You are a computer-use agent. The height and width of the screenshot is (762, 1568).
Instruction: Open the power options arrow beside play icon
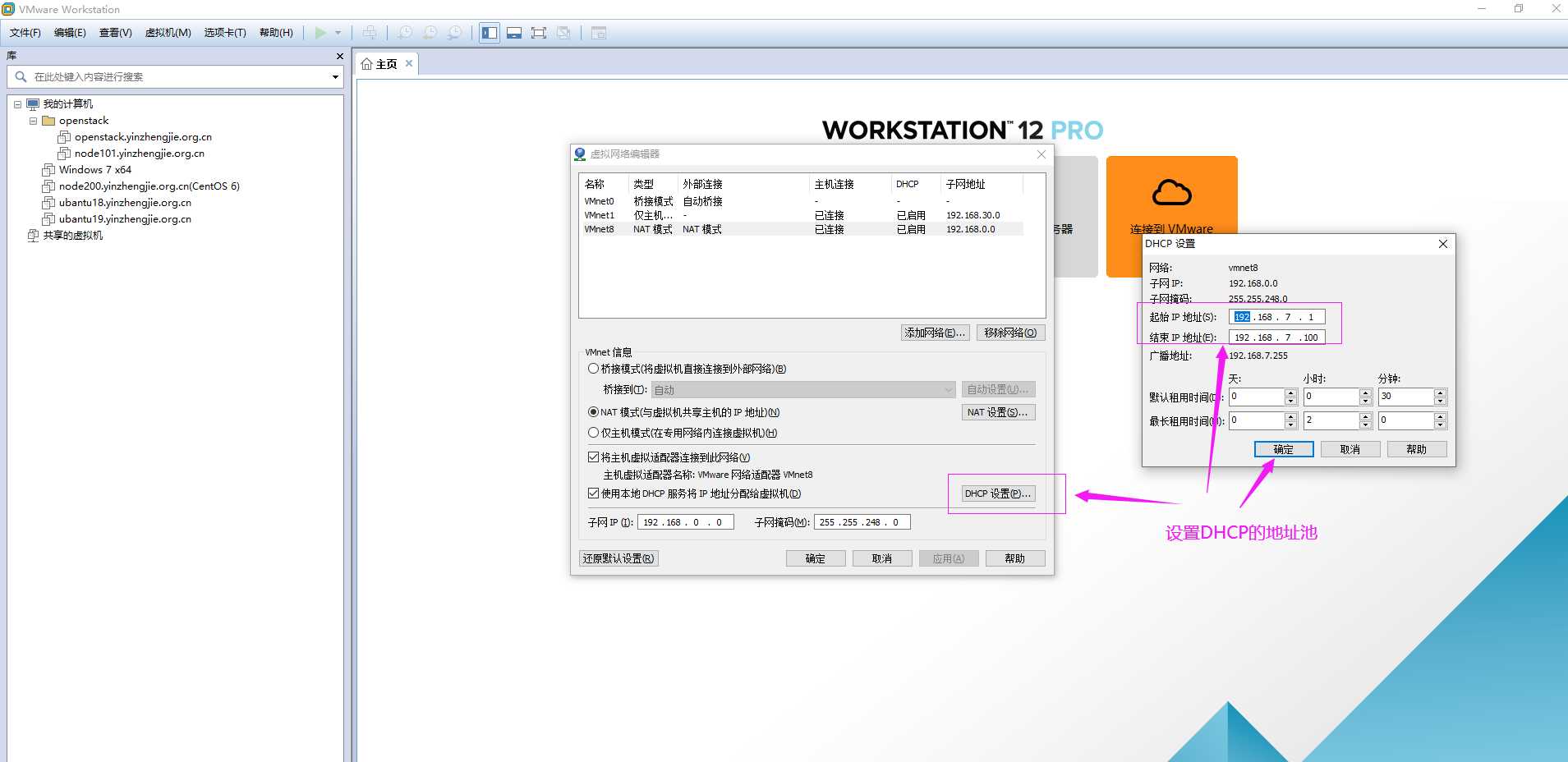(x=338, y=33)
